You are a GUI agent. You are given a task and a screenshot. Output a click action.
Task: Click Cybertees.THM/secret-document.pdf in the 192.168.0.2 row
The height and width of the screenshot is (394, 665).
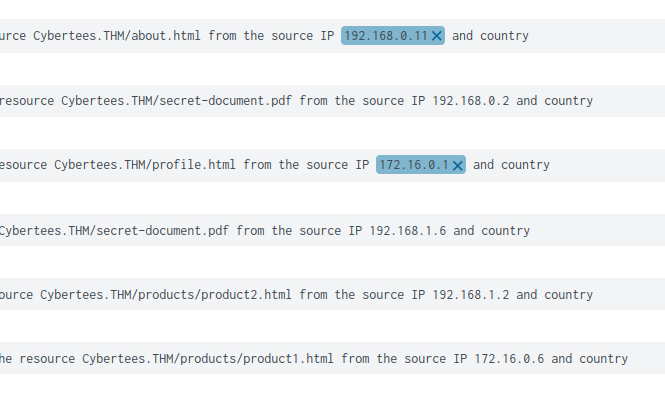(x=176, y=101)
